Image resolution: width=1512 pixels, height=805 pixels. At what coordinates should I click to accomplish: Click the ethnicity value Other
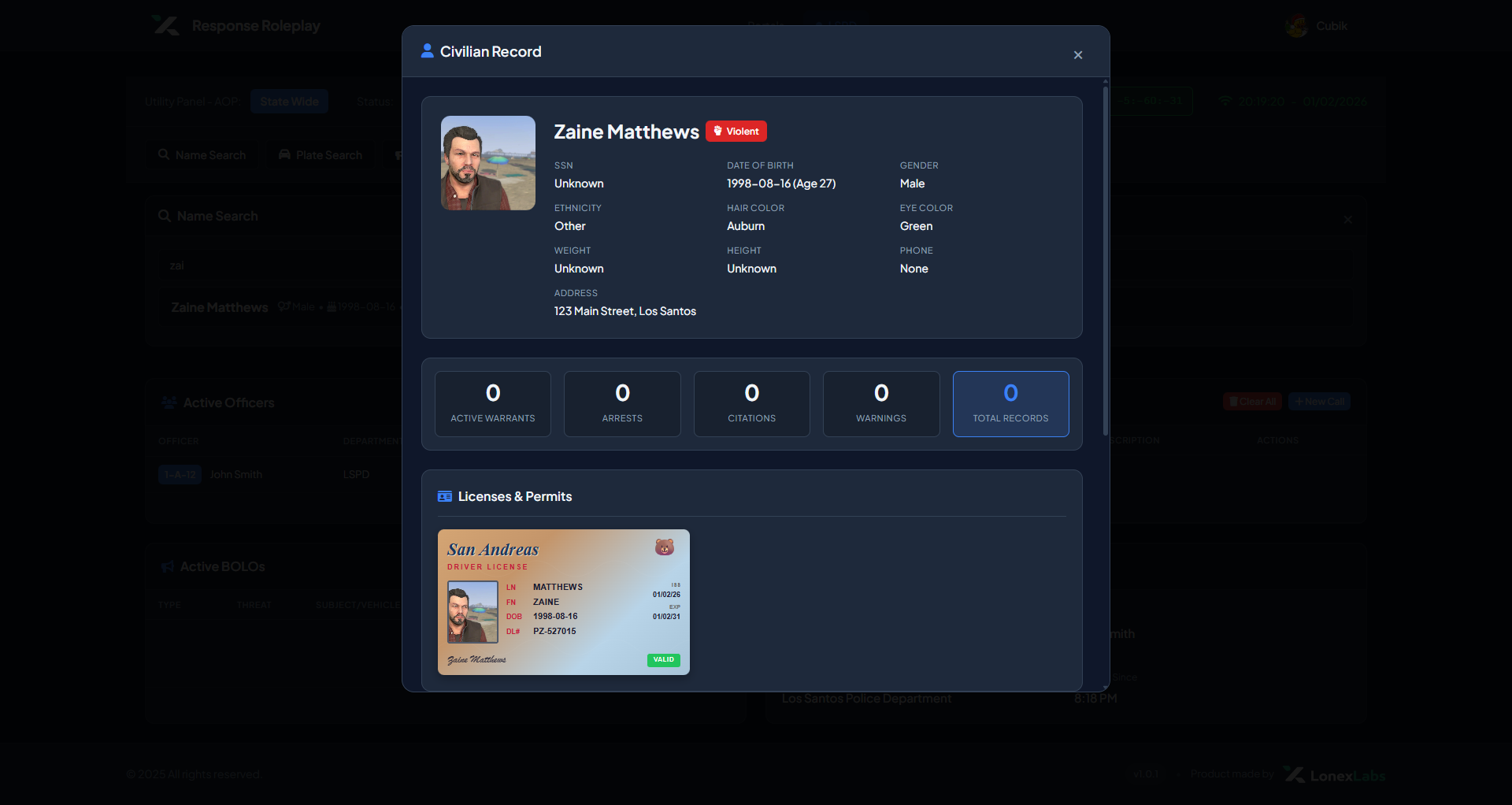point(570,226)
